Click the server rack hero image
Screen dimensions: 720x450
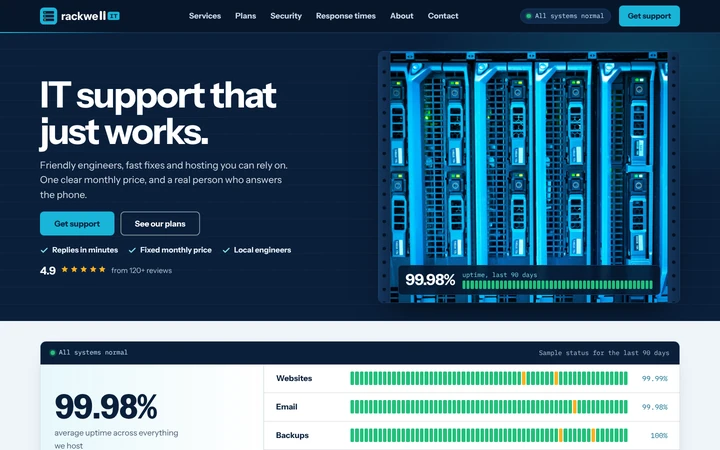529,177
